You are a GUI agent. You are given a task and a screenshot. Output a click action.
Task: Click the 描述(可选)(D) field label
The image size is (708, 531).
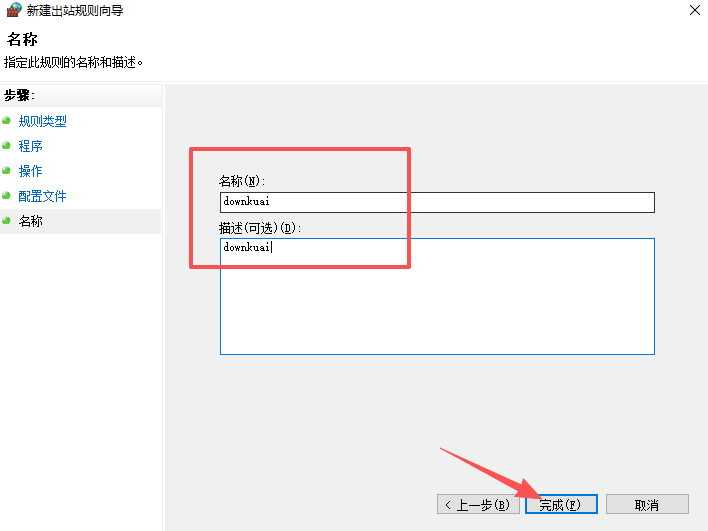coord(260,228)
